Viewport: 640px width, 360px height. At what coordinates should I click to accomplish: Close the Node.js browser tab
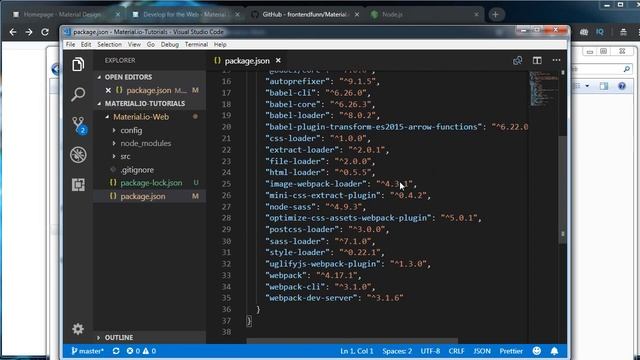pos(476,14)
